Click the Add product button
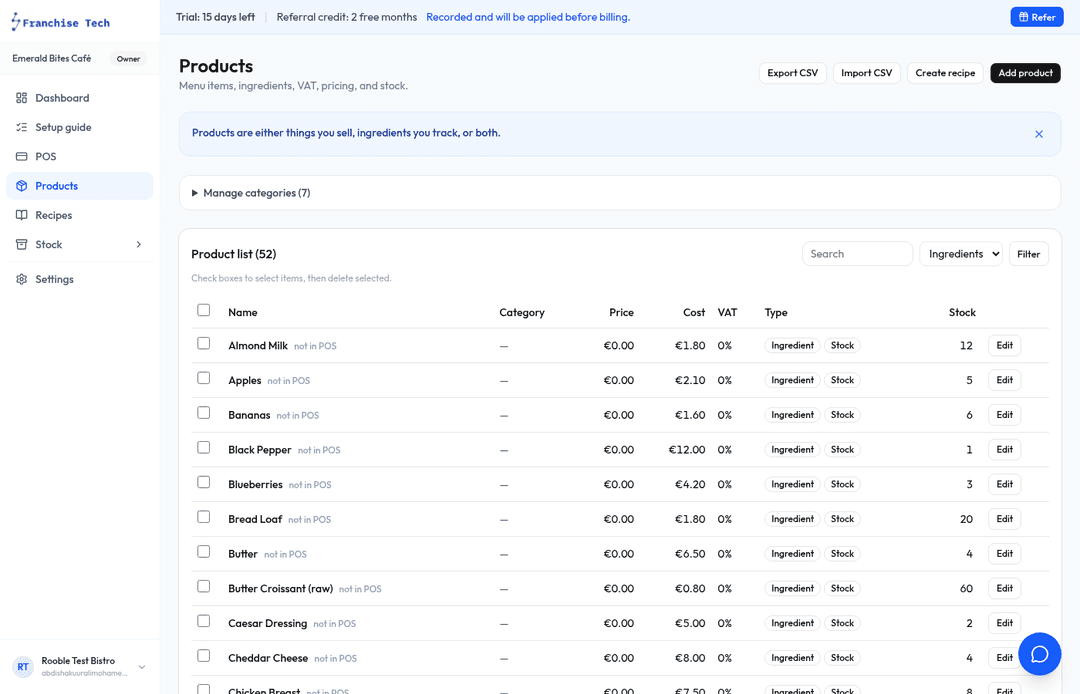1080x694 pixels. click(x=1025, y=73)
